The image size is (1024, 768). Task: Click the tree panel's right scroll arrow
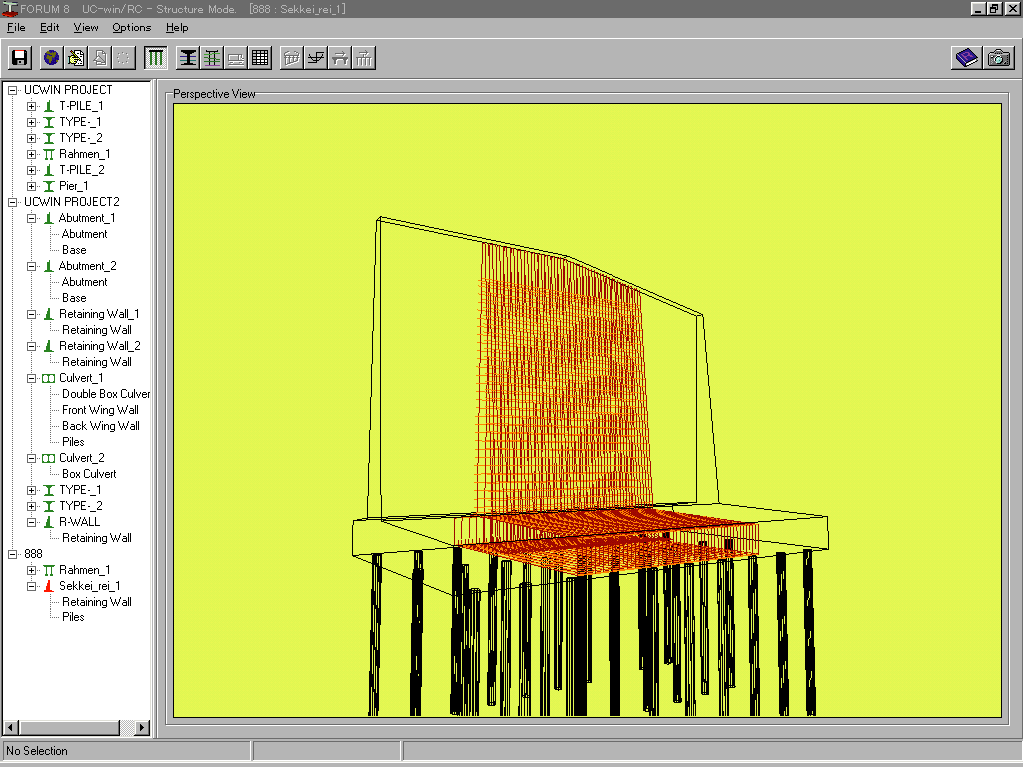[x=142, y=728]
